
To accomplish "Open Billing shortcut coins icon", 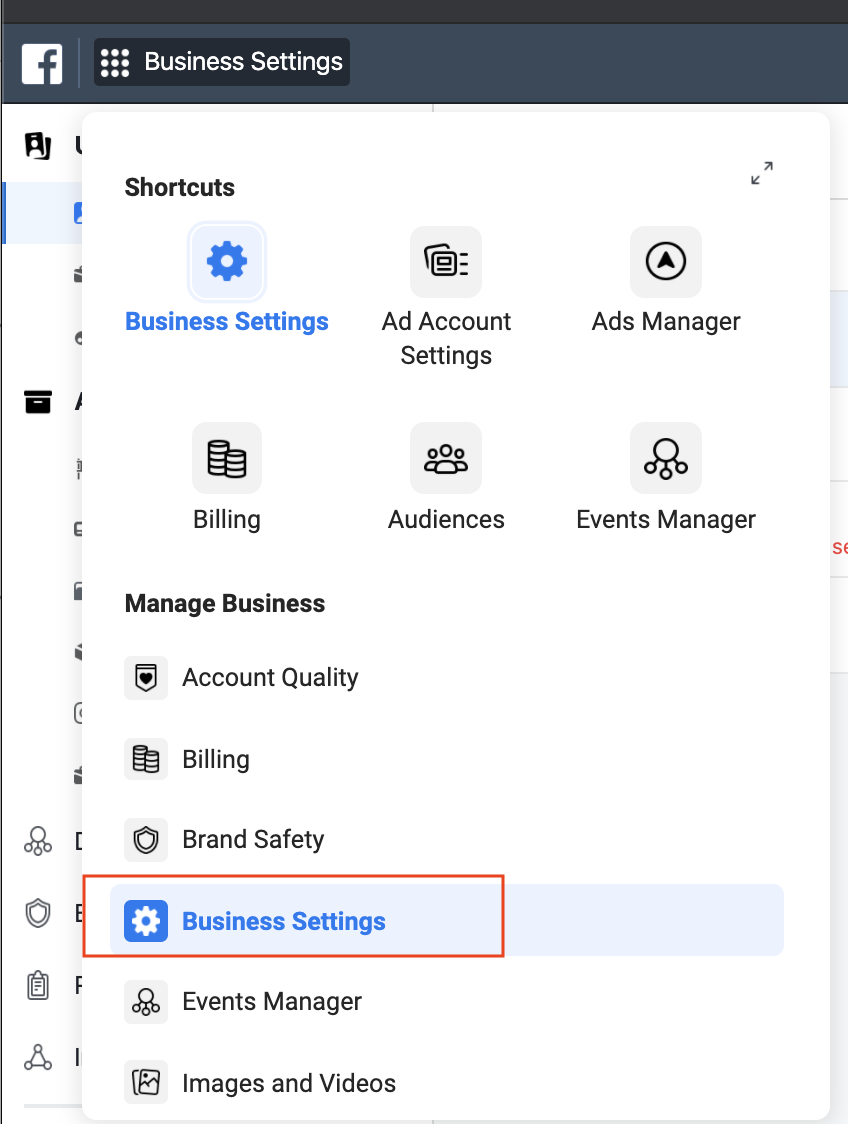I will 227,458.
